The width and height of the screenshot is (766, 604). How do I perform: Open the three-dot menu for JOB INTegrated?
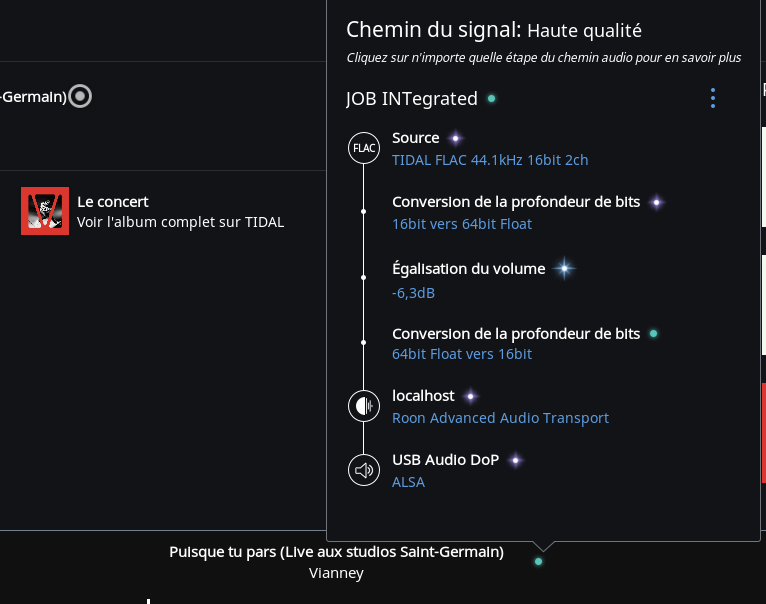[x=713, y=98]
